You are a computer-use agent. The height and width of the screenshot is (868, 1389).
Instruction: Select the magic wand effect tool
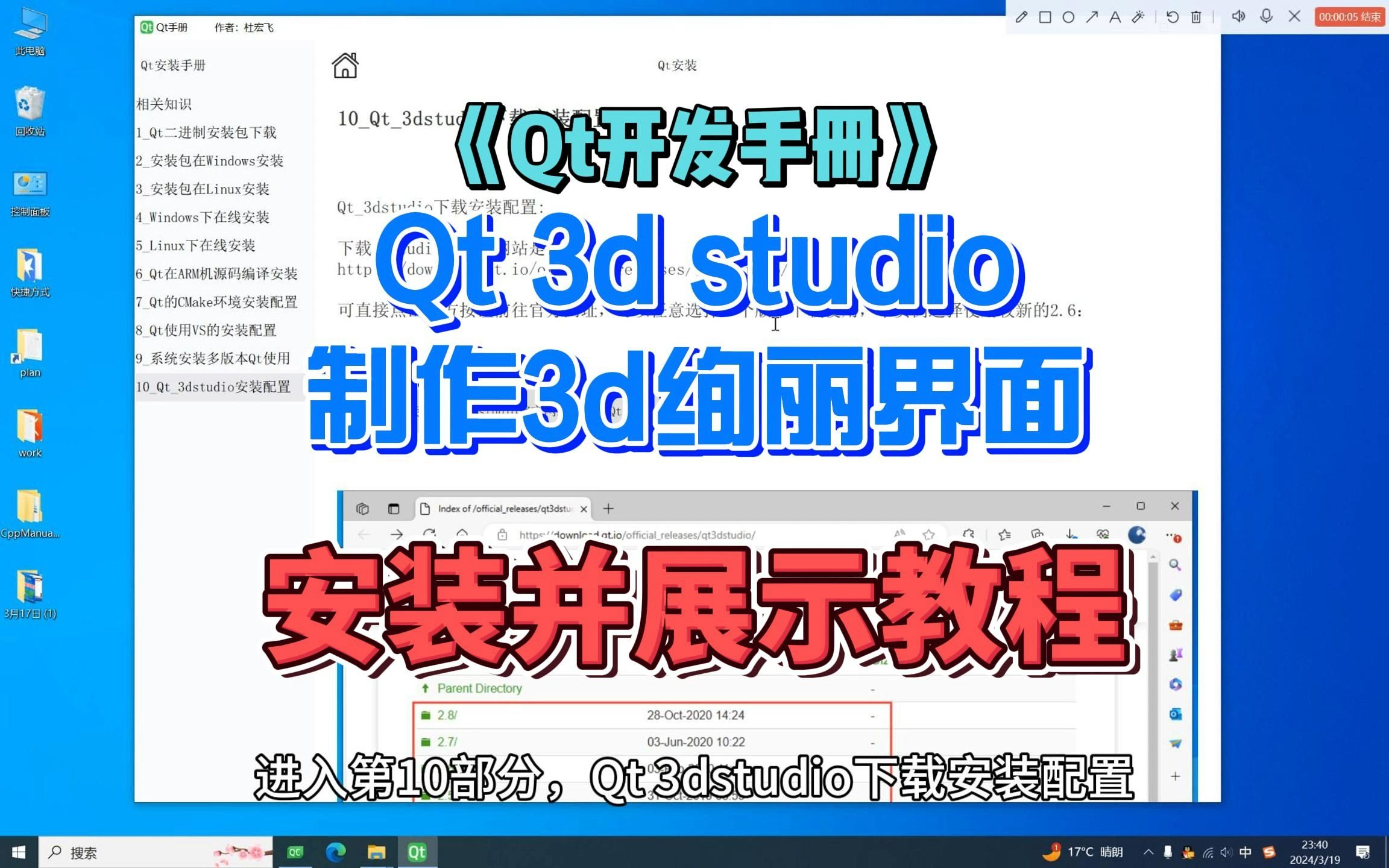click(x=1138, y=17)
